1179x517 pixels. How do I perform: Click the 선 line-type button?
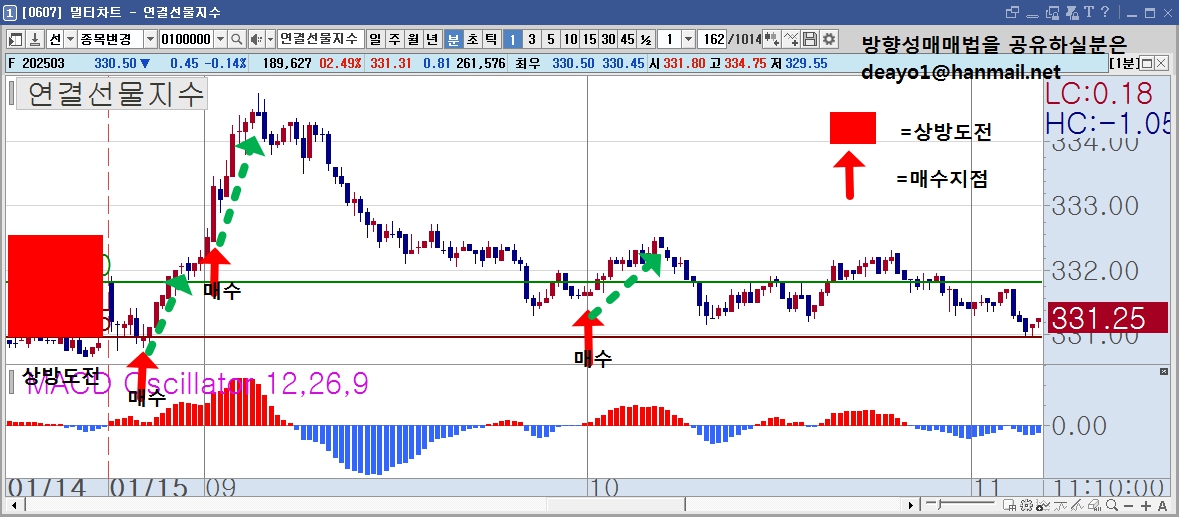tap(55, 39)
